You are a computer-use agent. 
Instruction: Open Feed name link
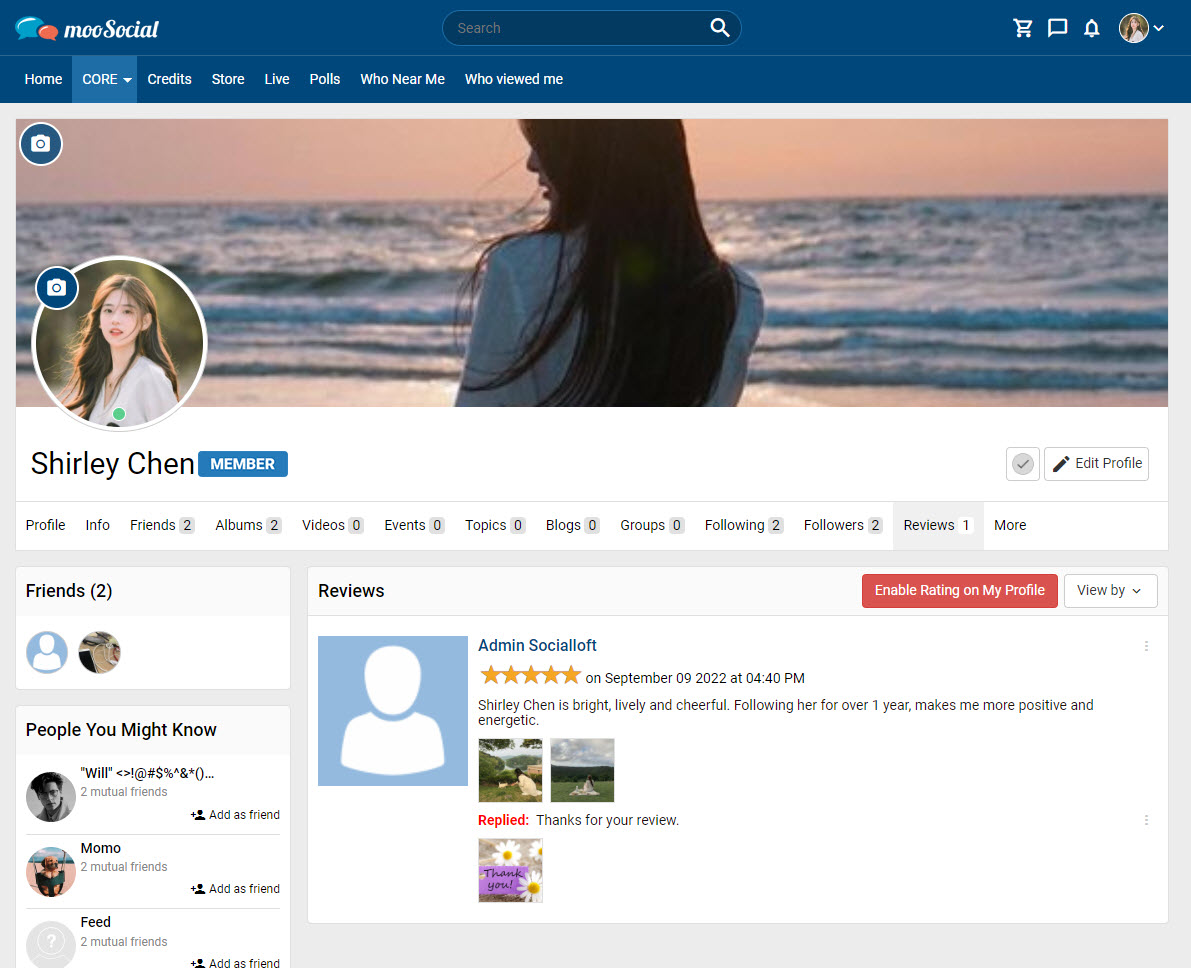tap(96, 922)
